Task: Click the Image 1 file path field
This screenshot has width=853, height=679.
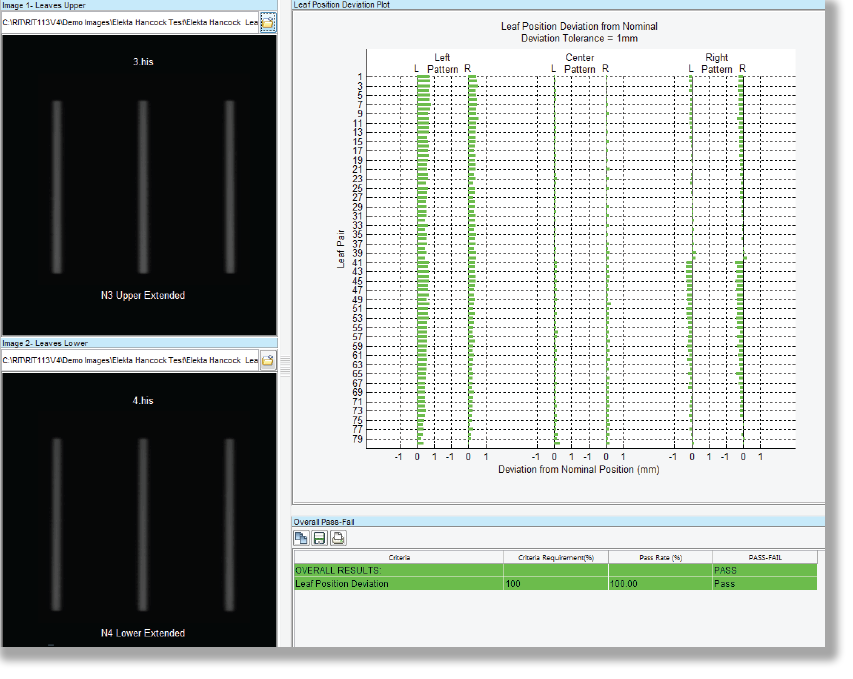Action: 130,22
